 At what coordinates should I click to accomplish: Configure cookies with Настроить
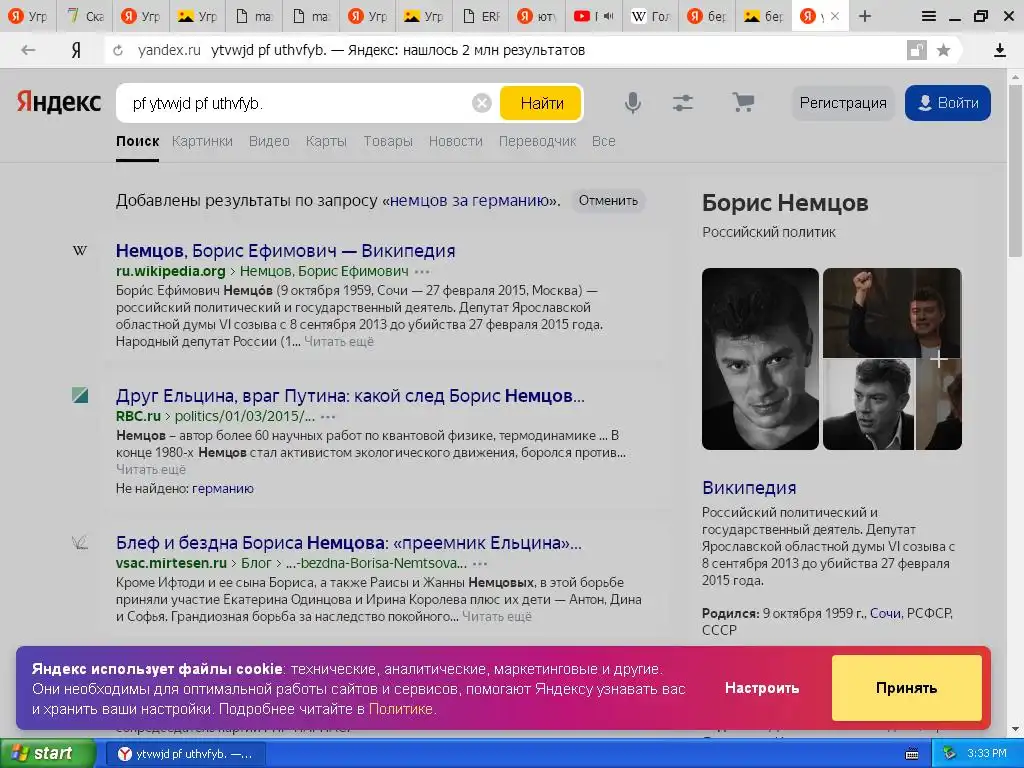[x=761, y=688]
